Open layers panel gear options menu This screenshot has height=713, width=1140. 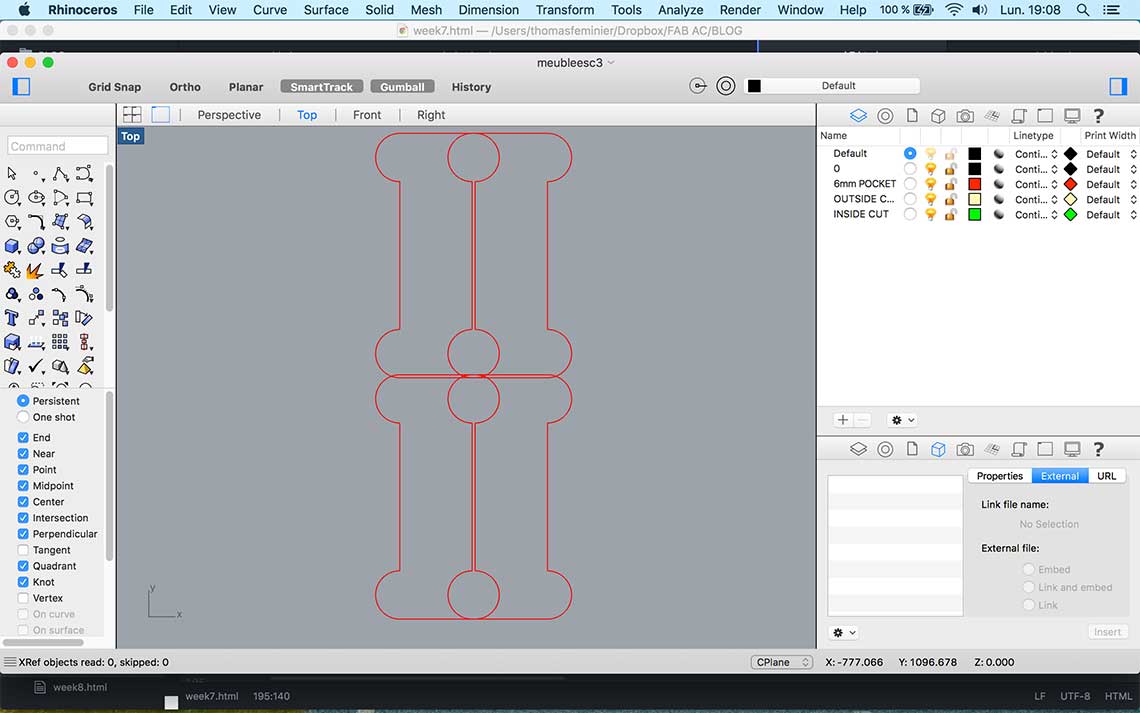(902, 420)
